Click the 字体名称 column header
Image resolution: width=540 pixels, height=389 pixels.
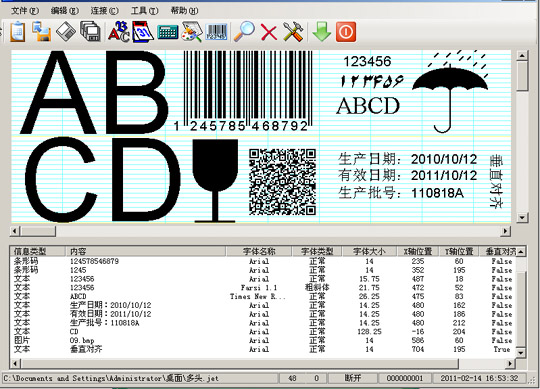point(259,251)
